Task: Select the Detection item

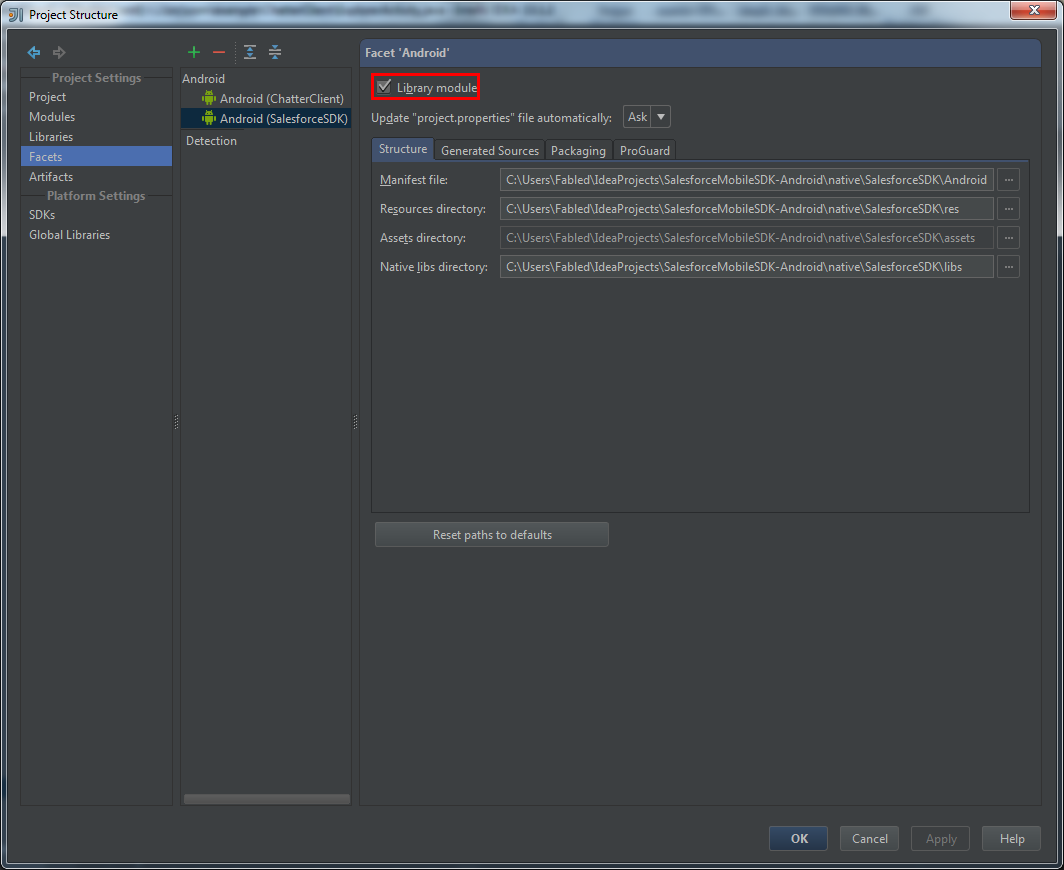Action: (212, 140)
